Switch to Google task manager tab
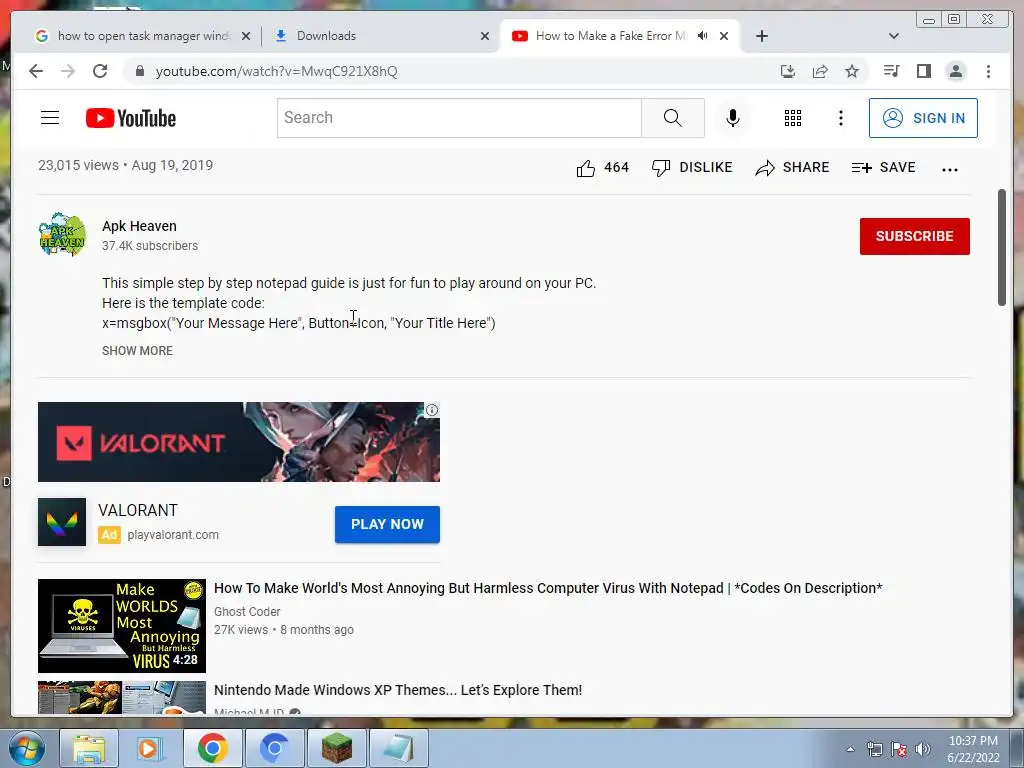 [x=144, y=36]
